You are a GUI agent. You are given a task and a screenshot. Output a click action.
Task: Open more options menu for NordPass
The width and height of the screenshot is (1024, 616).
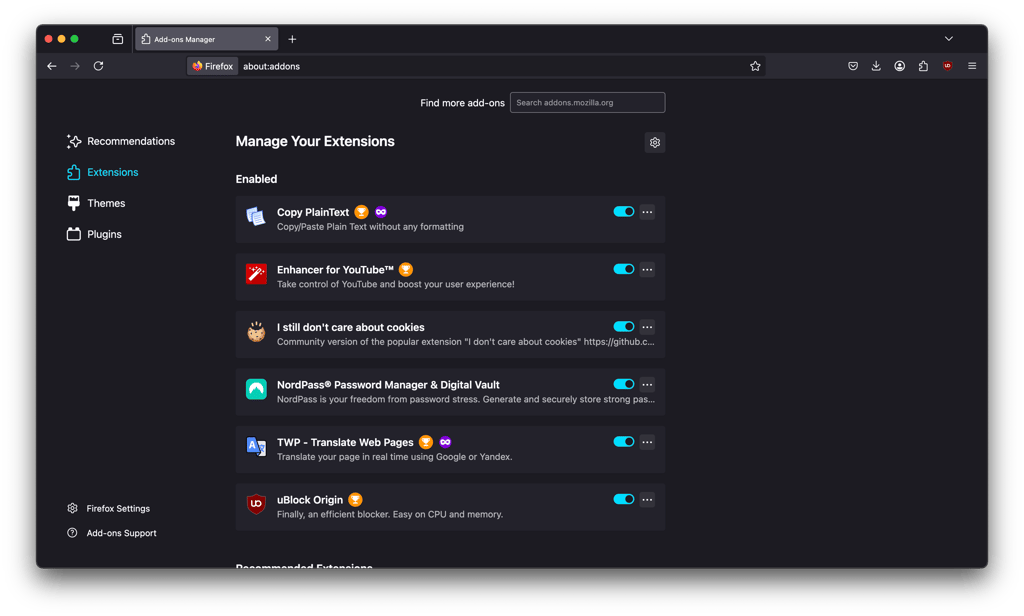(x=647, y=384)
